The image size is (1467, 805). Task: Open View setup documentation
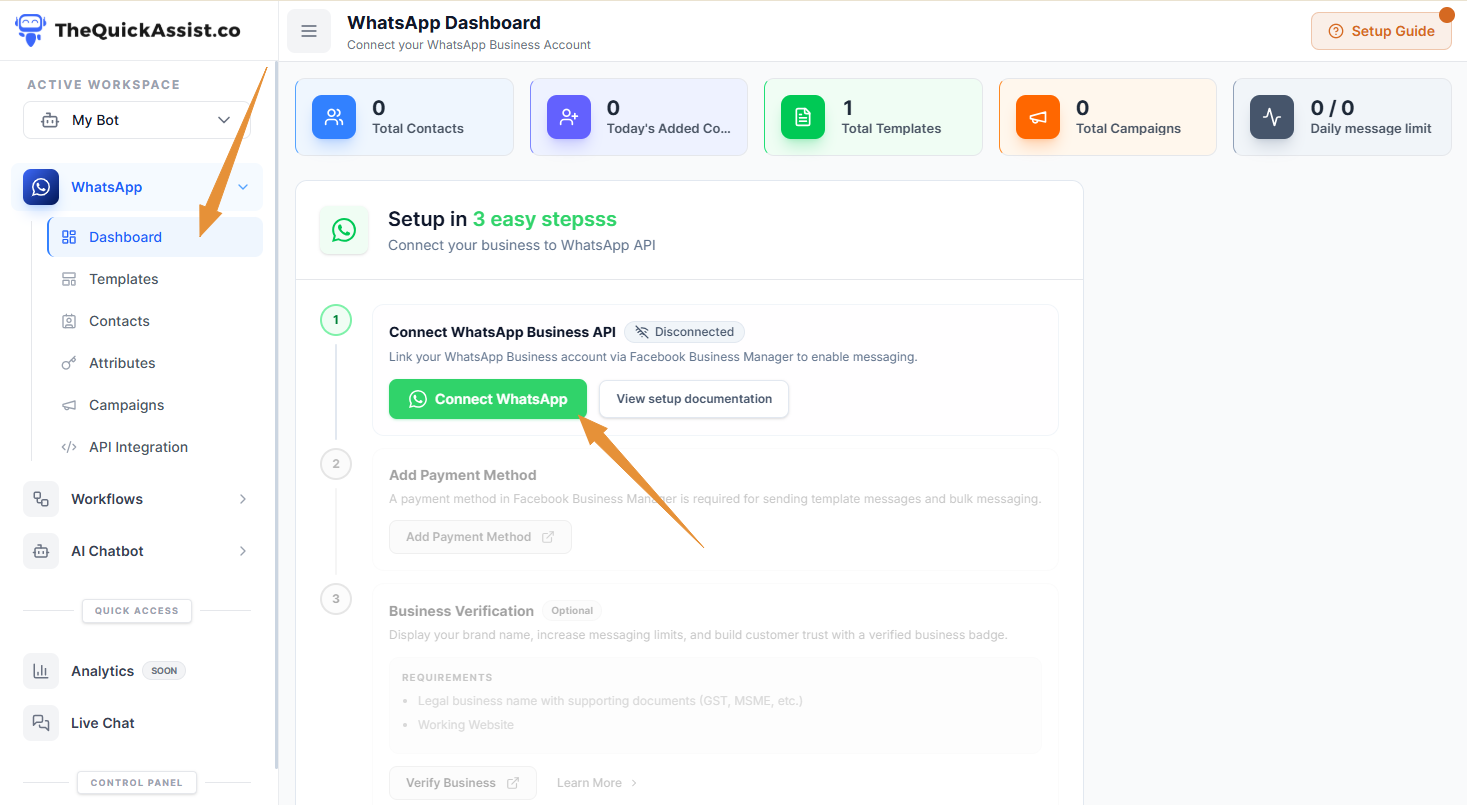pos(693,398)
